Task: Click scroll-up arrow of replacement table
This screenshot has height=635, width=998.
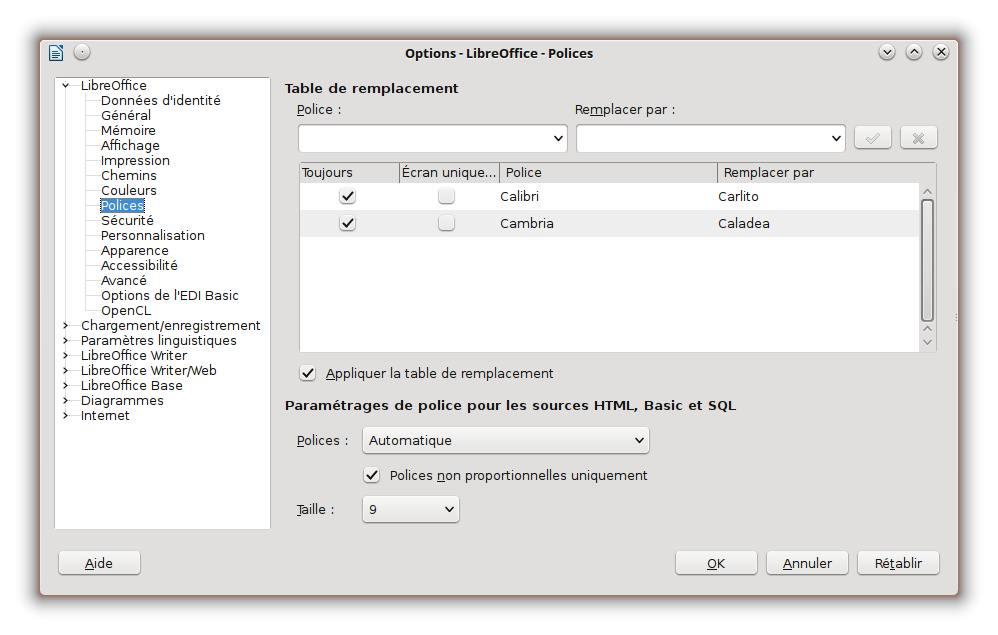Action: click(927, 192)
